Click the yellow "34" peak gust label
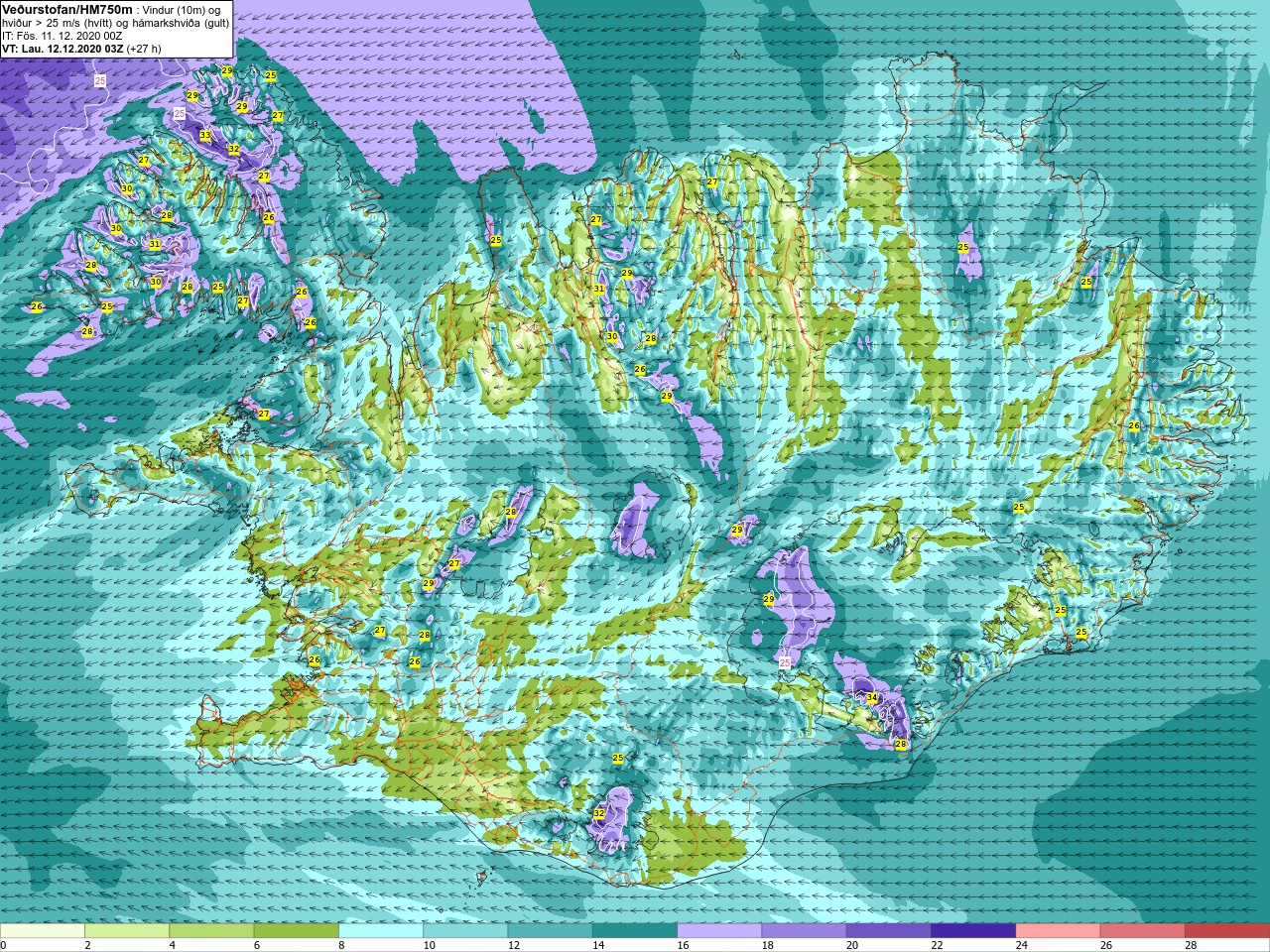The image size is (1270, 952). (x=872, y=698)
